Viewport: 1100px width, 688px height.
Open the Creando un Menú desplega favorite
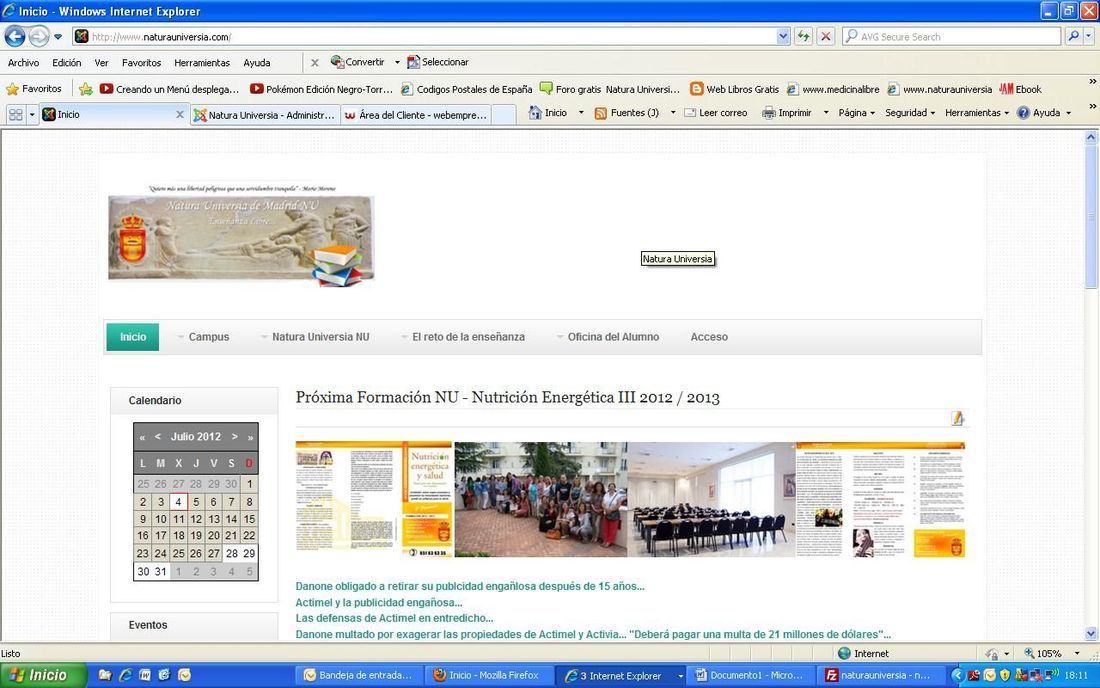(169, 89)
